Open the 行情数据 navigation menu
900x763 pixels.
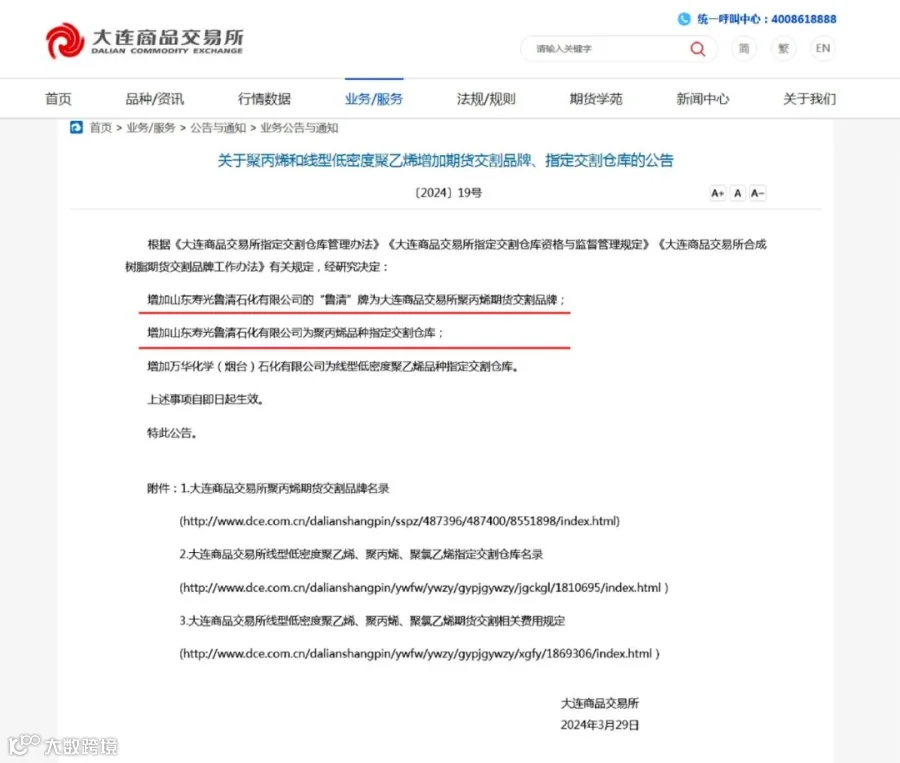pyautogui.click(x=264, y=99)
